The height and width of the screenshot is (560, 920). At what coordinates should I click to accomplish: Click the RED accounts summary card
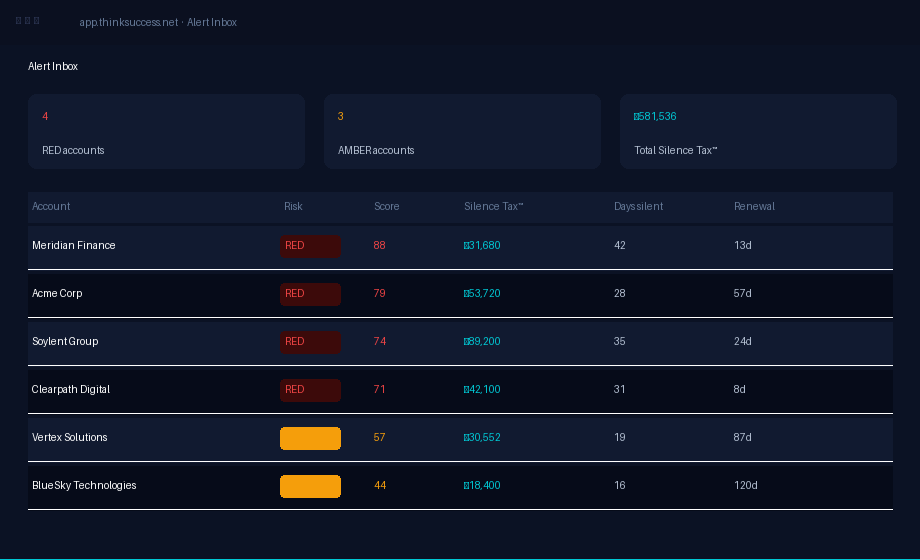tap(167, 131)
